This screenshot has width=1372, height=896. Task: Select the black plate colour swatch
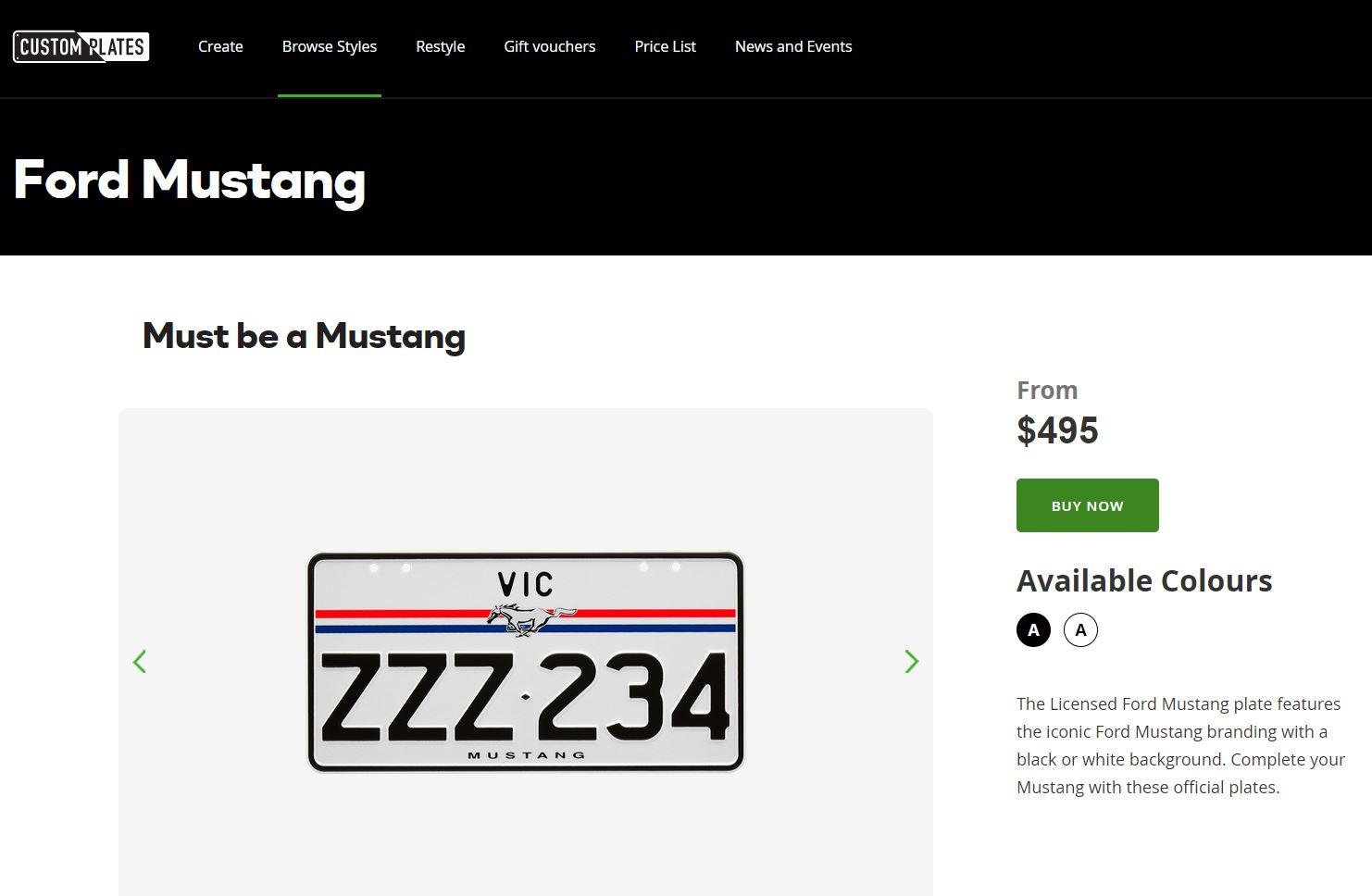click(1033, 630)
